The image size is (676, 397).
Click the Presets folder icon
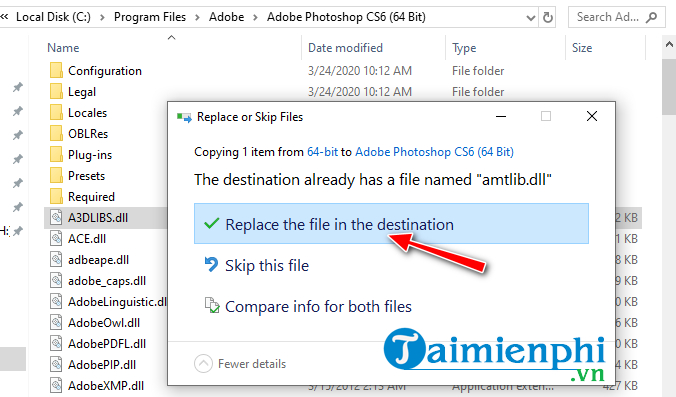pyautogui.click(x=56, y=175)
